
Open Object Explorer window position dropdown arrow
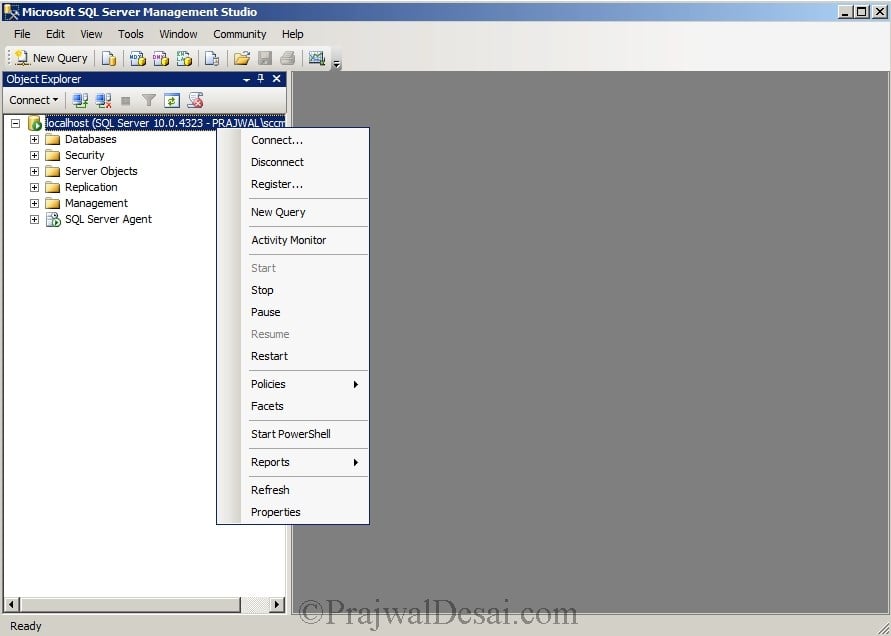coord(246,80)
